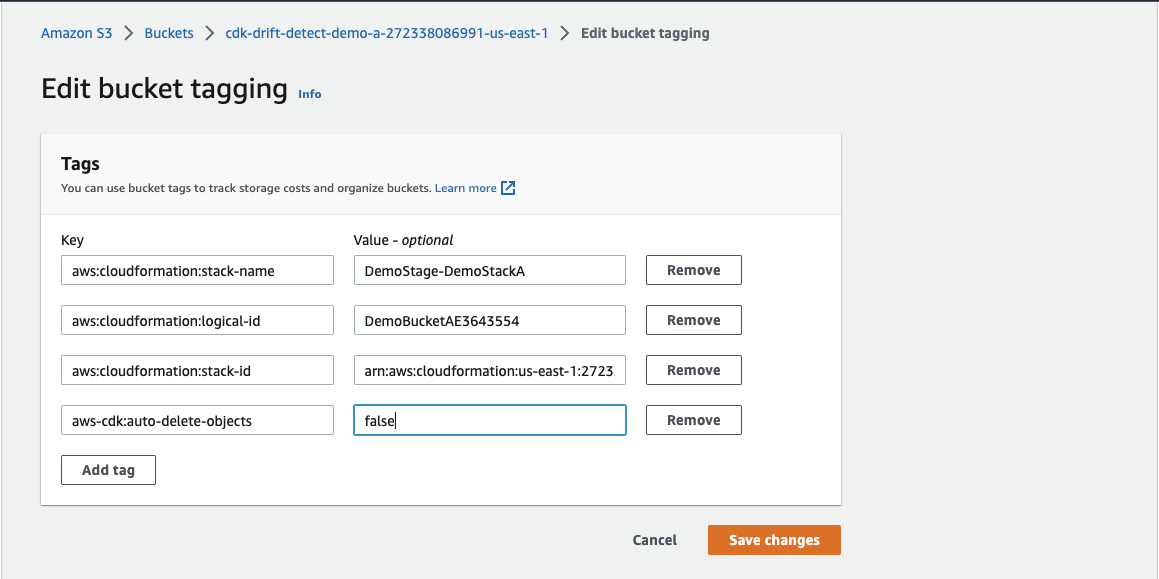Cancel the bucket tagging edits
1159x579 pixels.
coord(654,539)
